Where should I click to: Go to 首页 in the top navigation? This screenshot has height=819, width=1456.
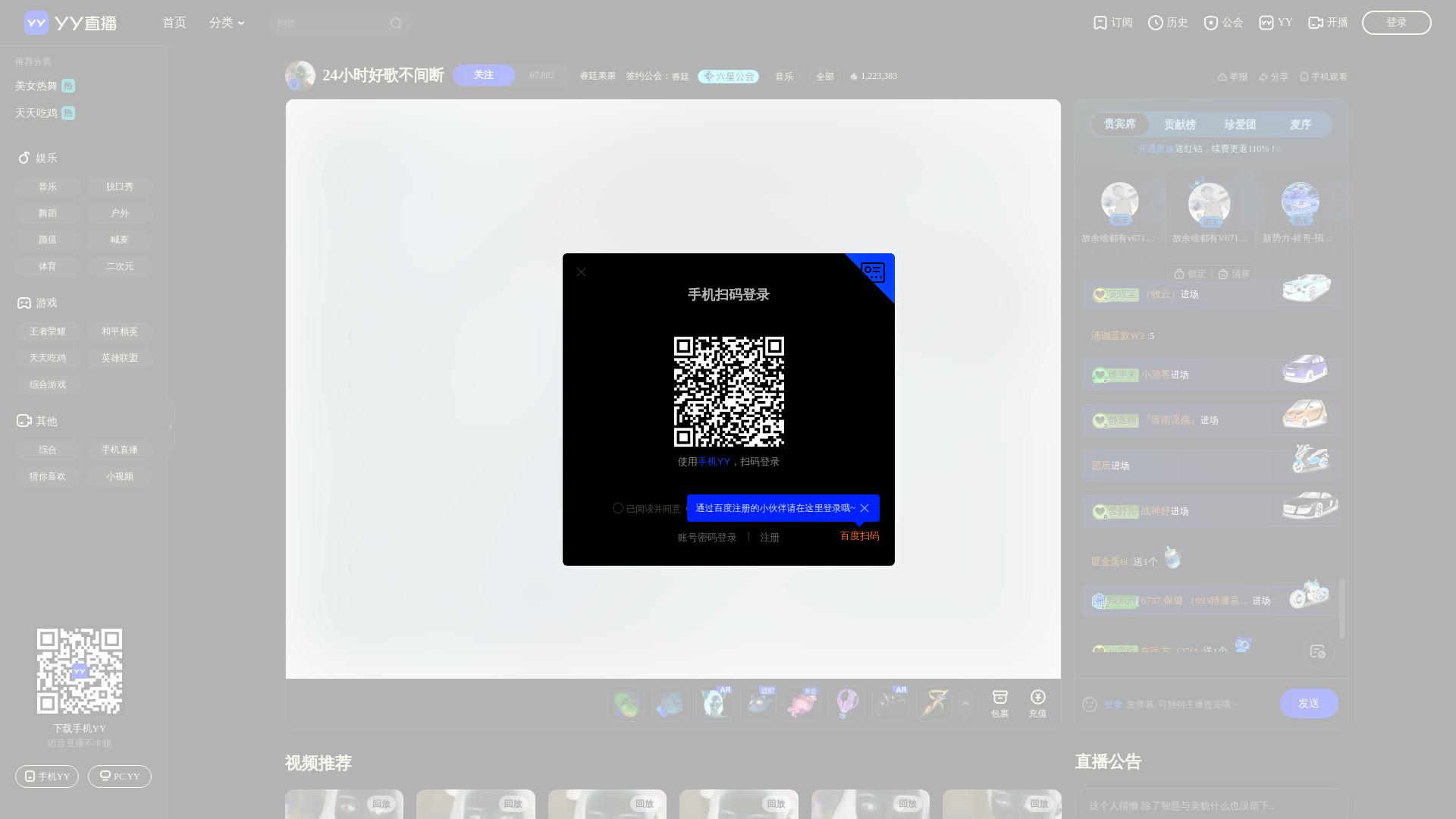(x=174, y=23)
